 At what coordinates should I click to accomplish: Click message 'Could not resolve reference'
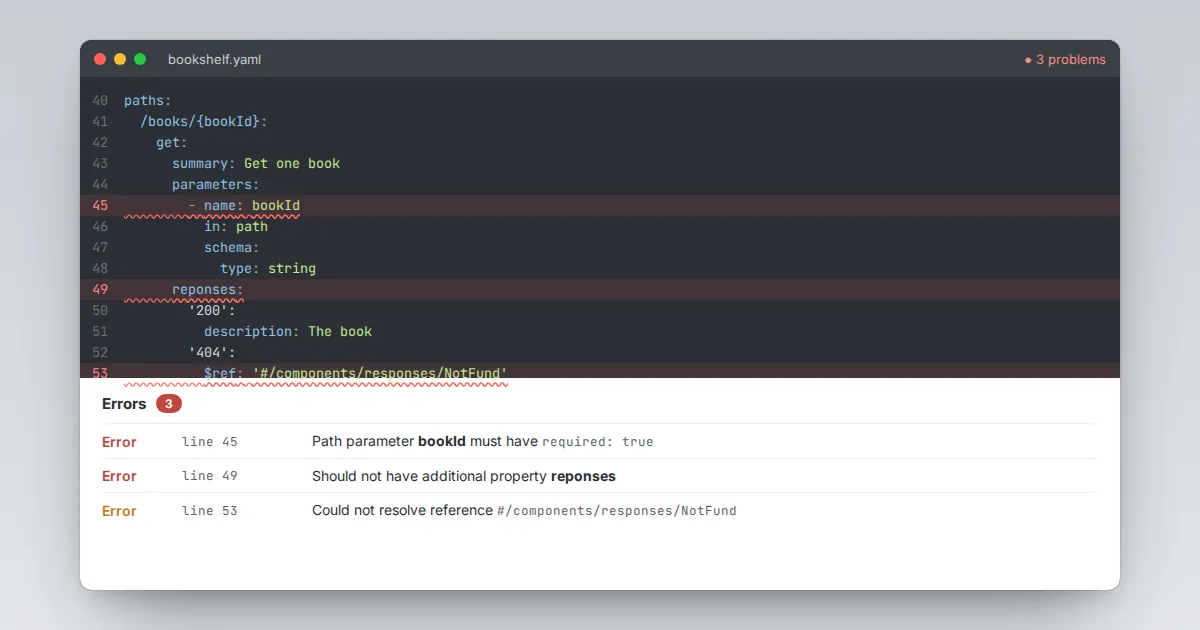402,511
